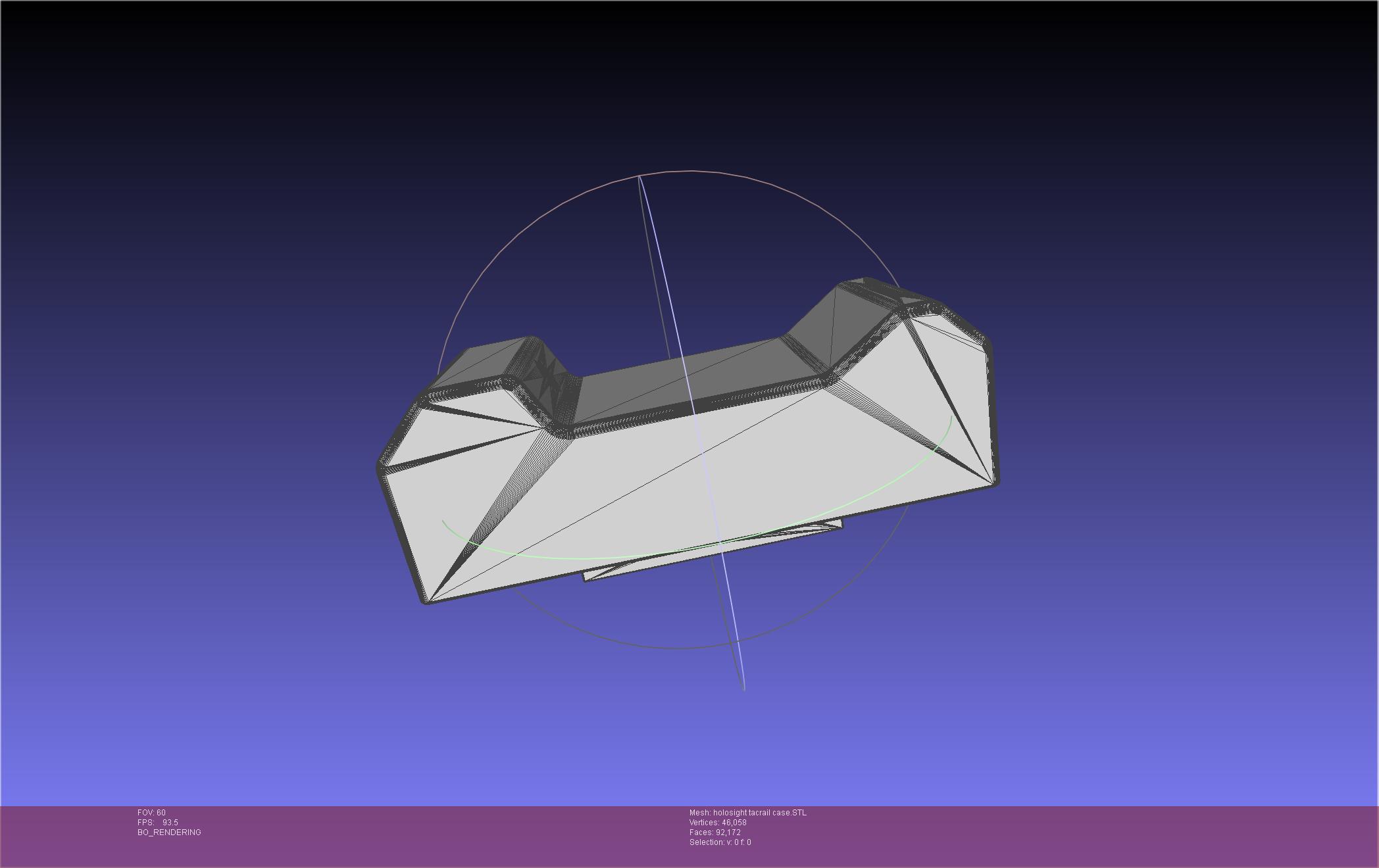Click the lower end of trackball axis
The width and height of the screenshot is (1379, 868).
pyautogui.click(x=743, y=688)
